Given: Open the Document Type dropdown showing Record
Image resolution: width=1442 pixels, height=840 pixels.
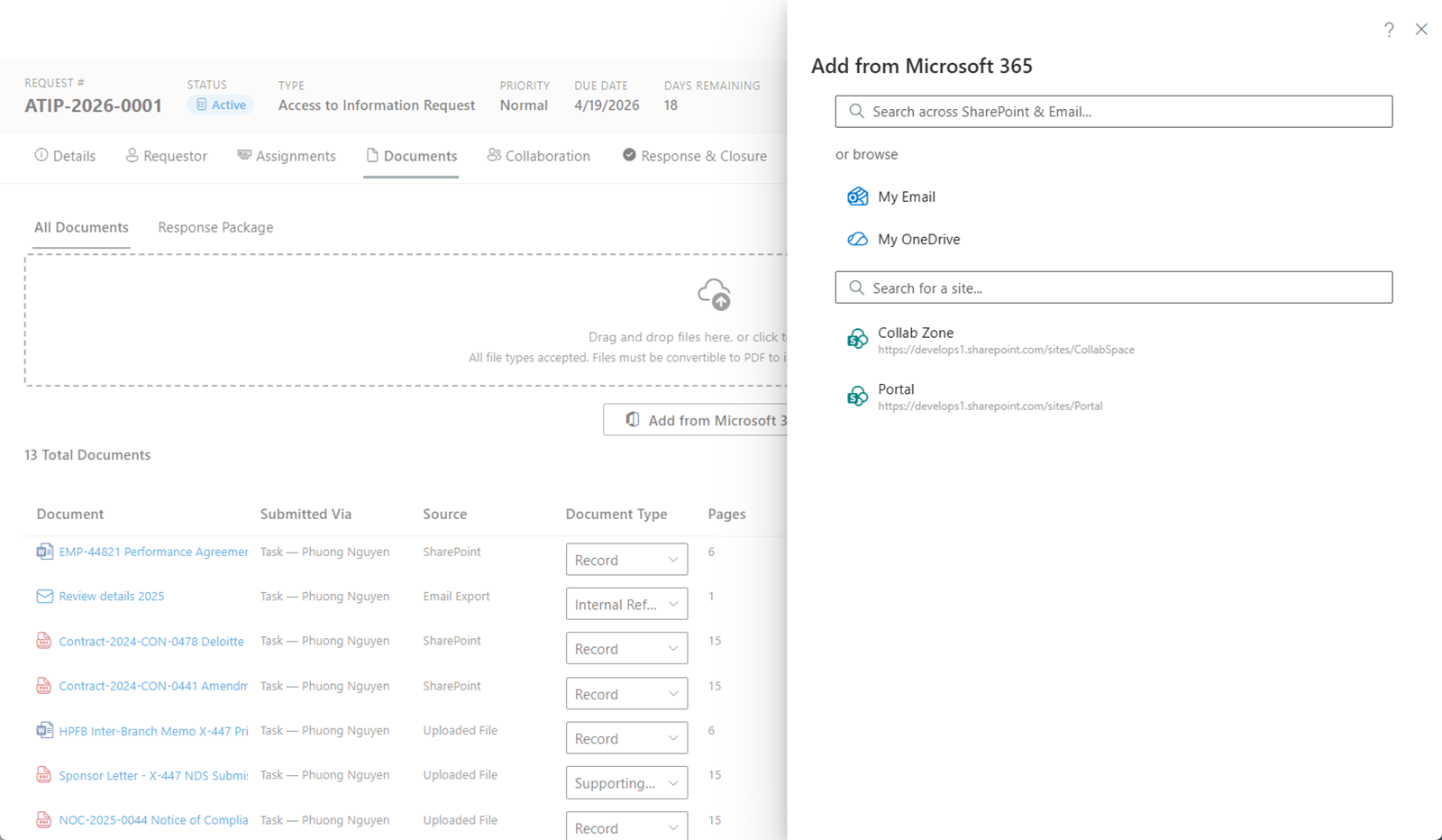Looking at the screenshot, I should [626, 559].
